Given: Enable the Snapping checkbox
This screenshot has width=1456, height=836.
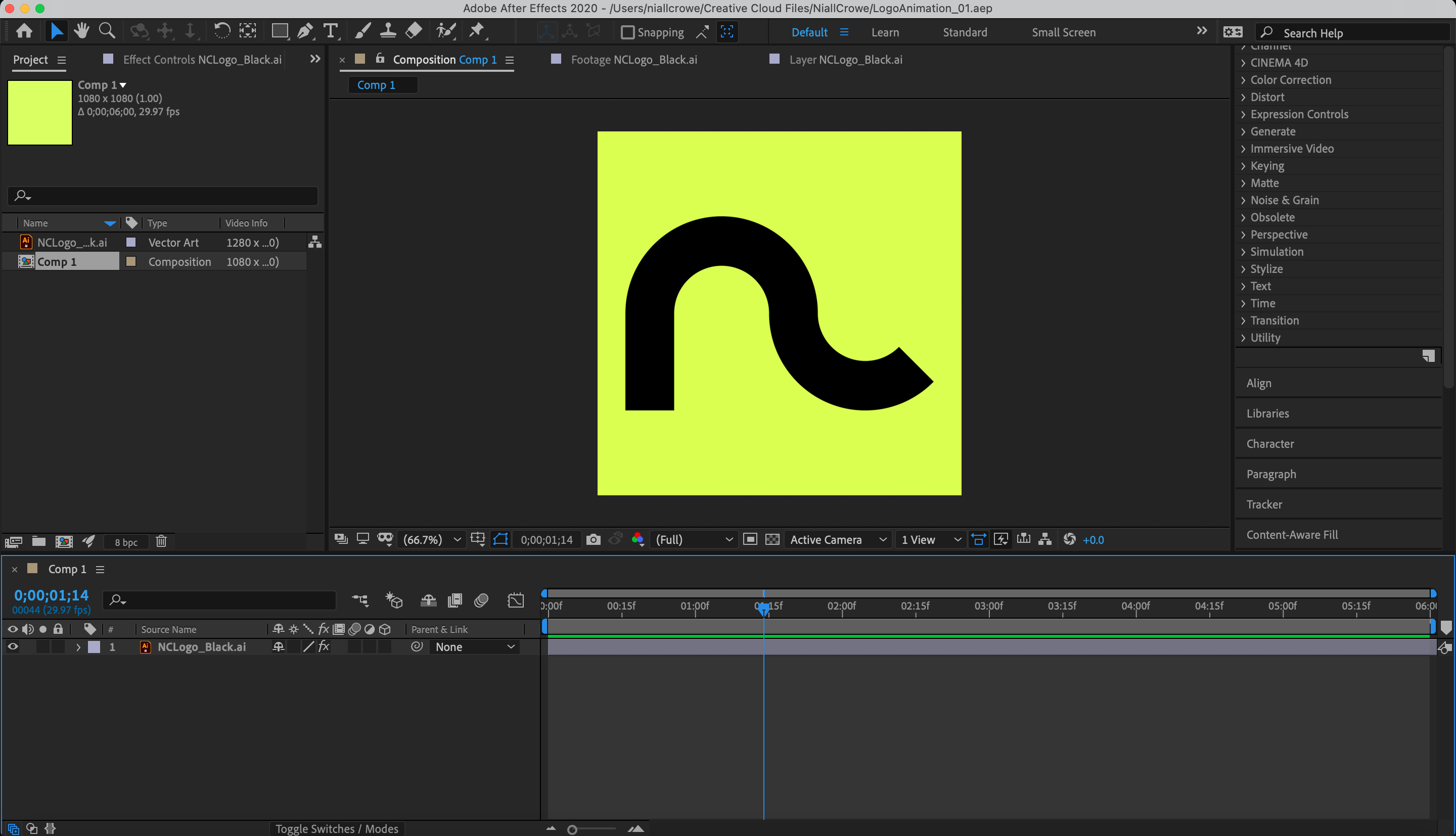Looking at the screenshot, I should (627, 32).
